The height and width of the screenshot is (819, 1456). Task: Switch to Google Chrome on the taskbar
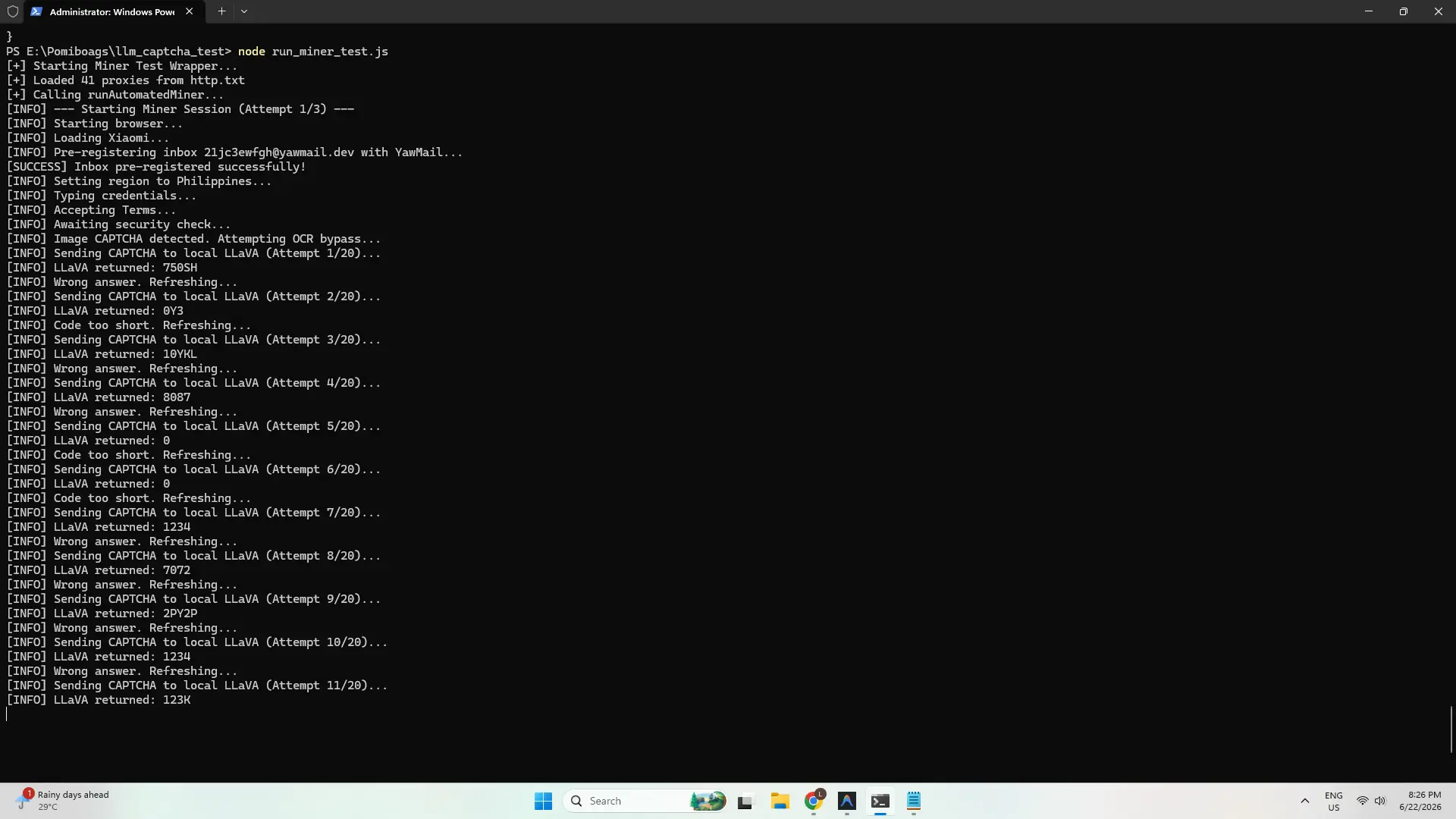pos(814,801)
